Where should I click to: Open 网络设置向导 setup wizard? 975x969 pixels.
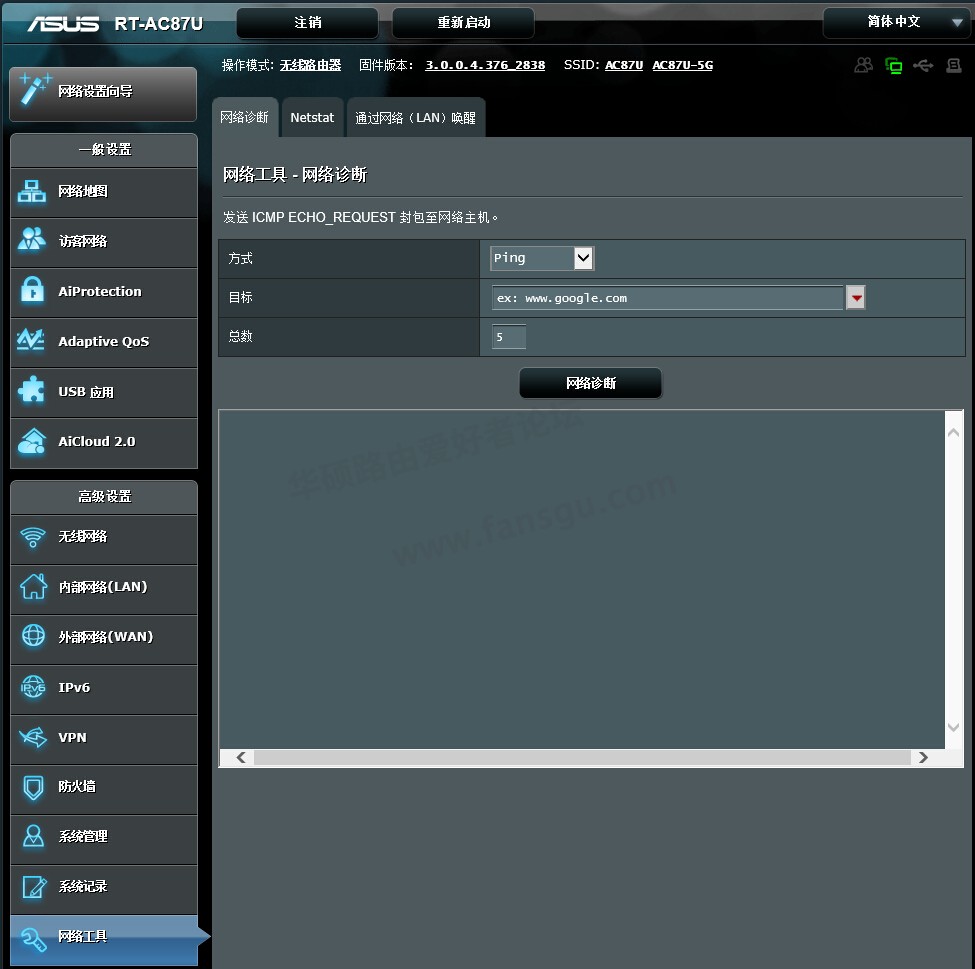(103, 94)
